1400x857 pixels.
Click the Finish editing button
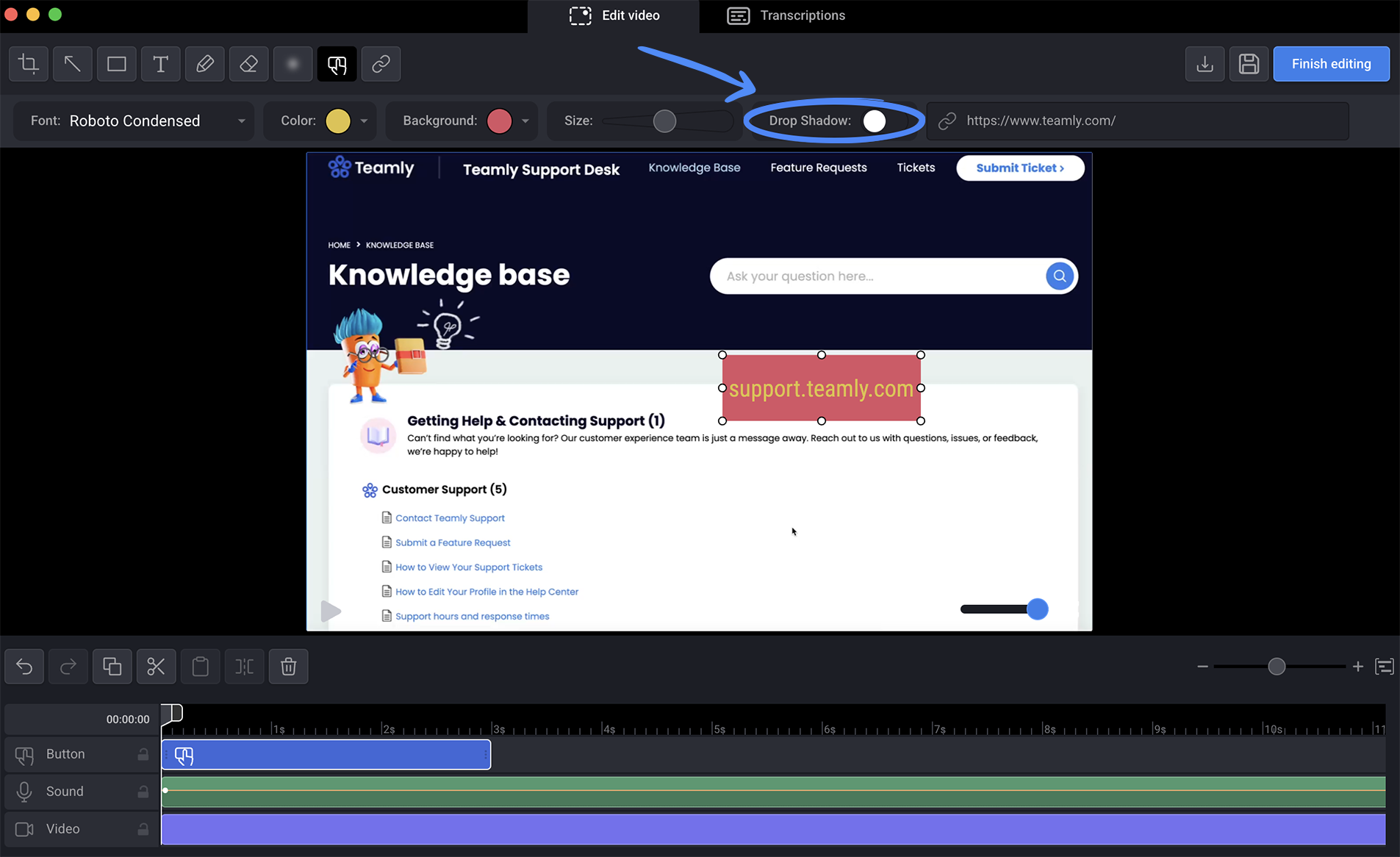[x=1331, y=64]
